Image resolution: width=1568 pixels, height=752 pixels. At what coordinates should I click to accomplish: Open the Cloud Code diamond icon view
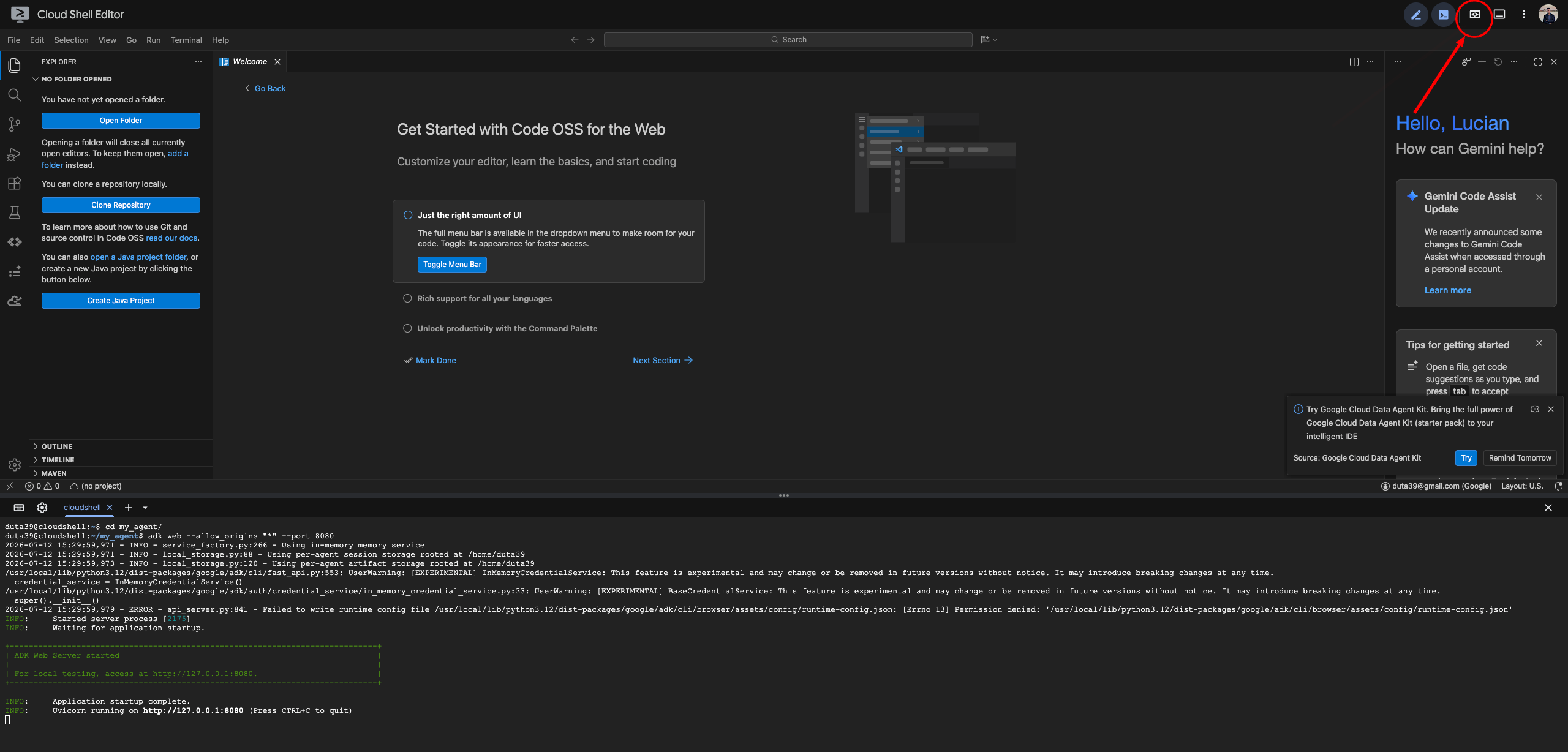point(15,242)
